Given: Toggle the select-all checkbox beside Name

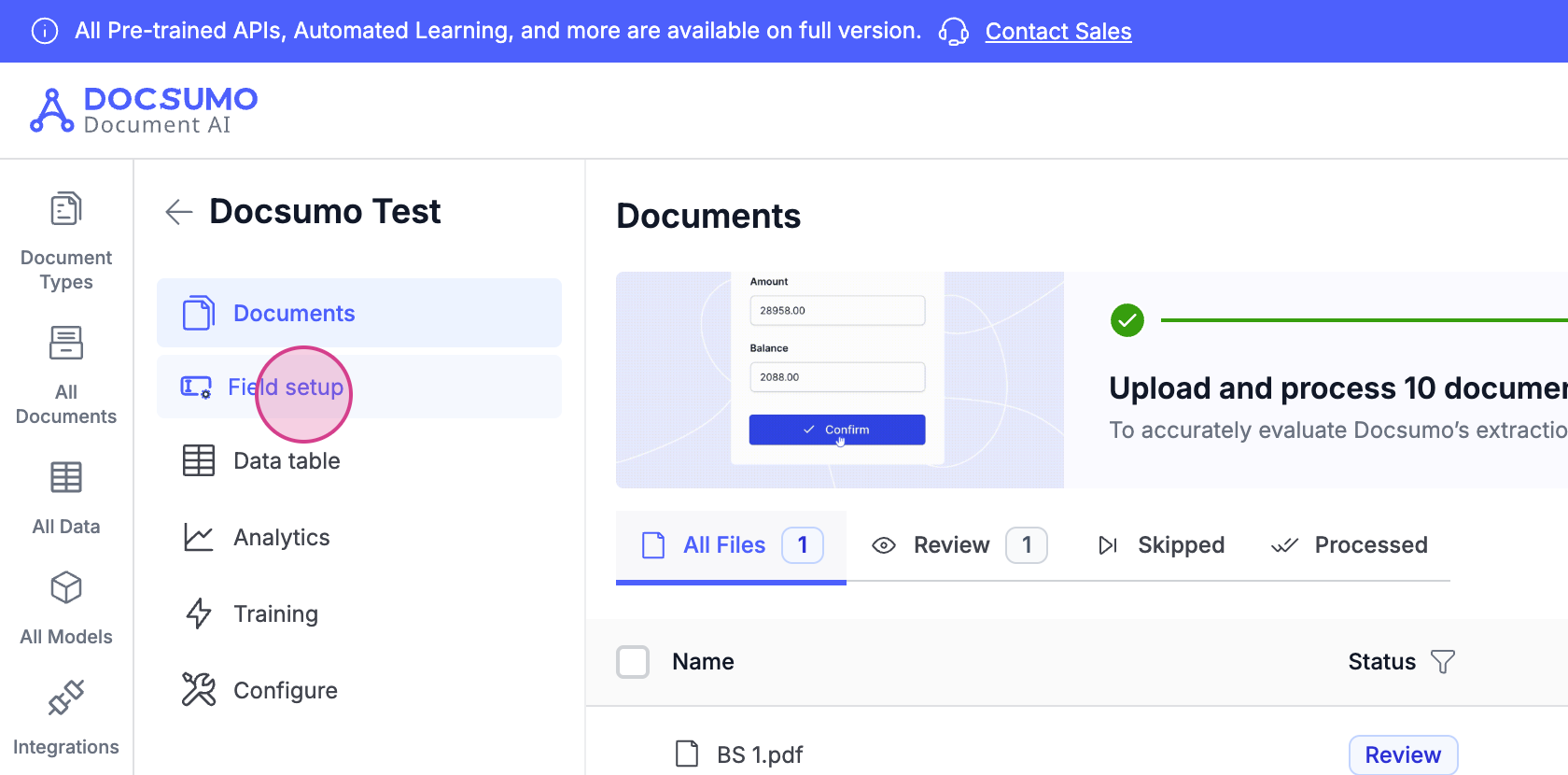Looking at the screenshot, I should [633, 662].
